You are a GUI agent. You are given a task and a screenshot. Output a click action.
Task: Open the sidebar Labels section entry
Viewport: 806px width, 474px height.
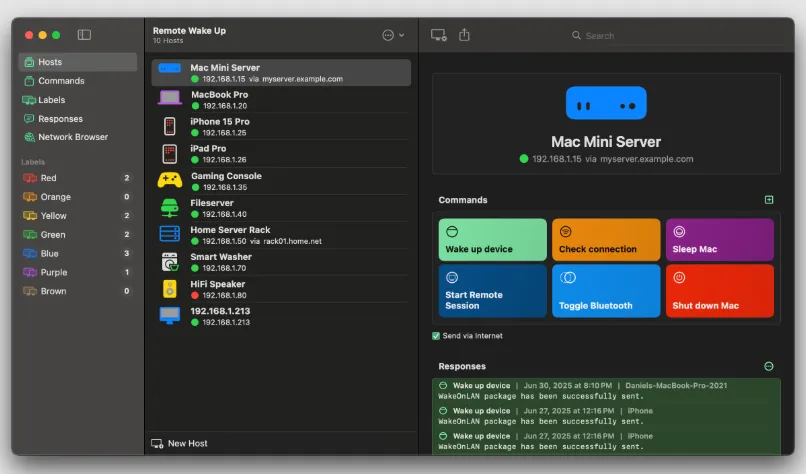point(78,100)
